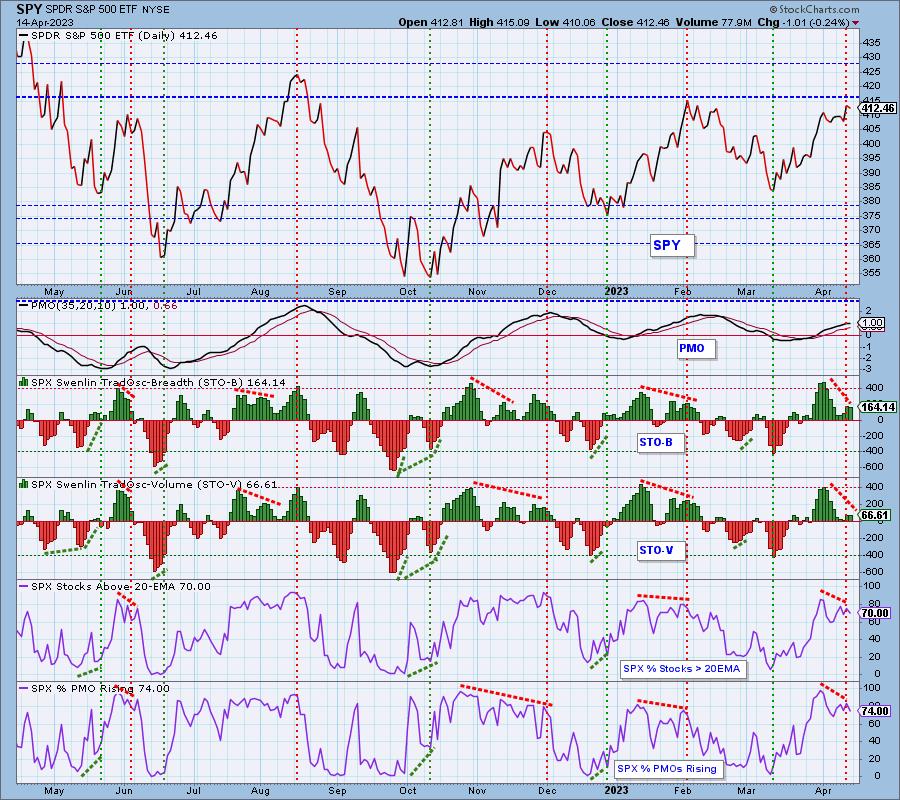Click the 'SPX Stocks Above 20-EMA 70.00' legend
Viewport: 900px width, 800px height.
click(x=121, y=587)
